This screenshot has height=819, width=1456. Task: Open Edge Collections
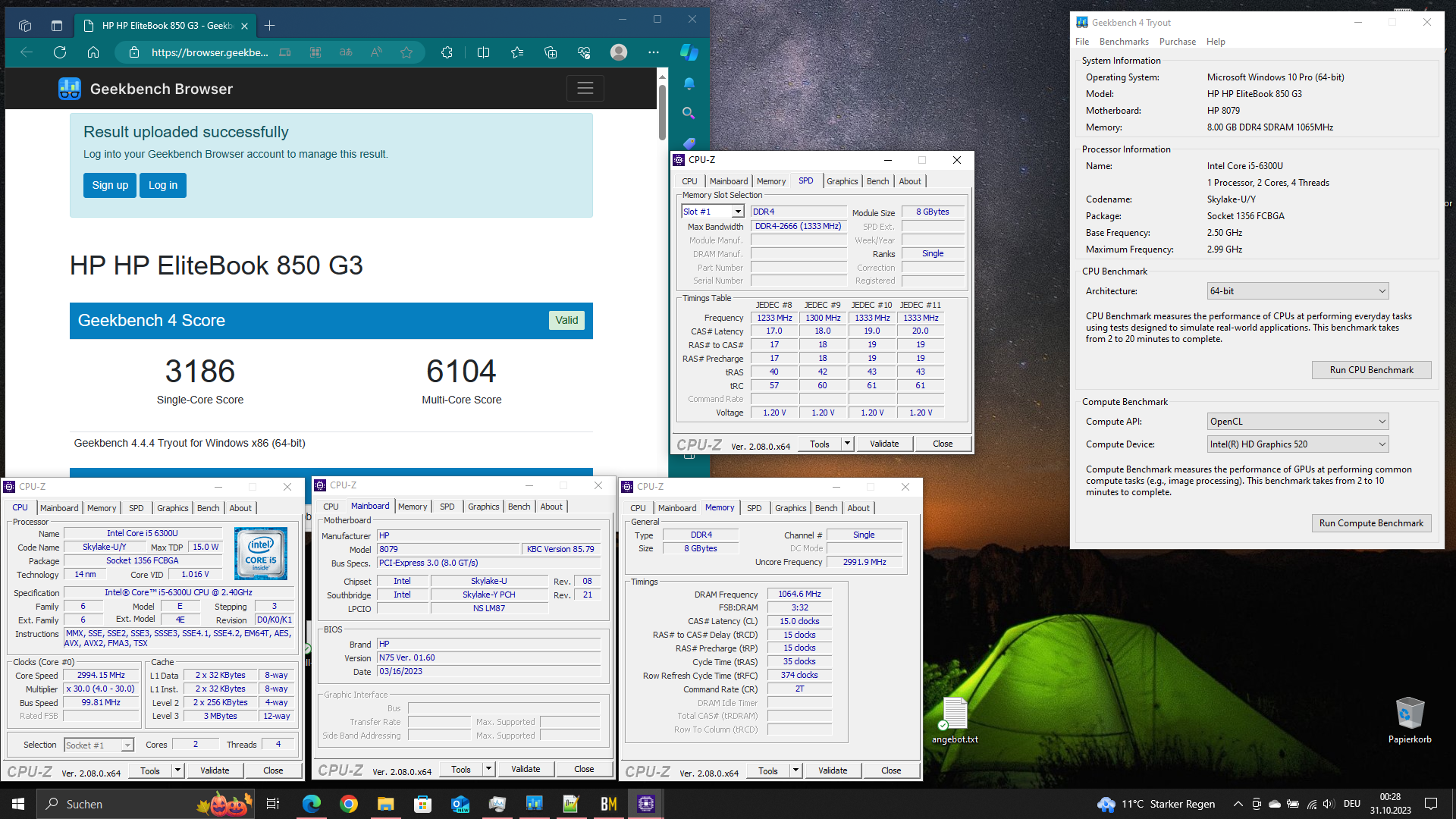551,52
